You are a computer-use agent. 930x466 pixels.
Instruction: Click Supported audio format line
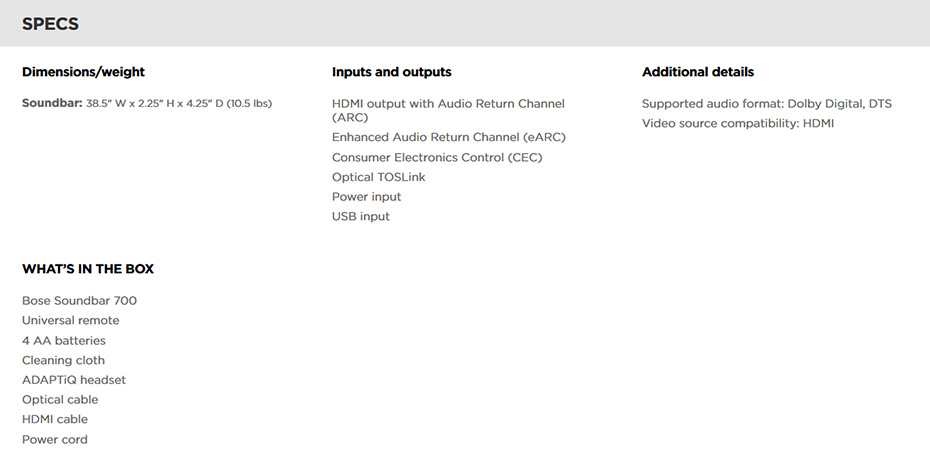(x=767, y=104)
